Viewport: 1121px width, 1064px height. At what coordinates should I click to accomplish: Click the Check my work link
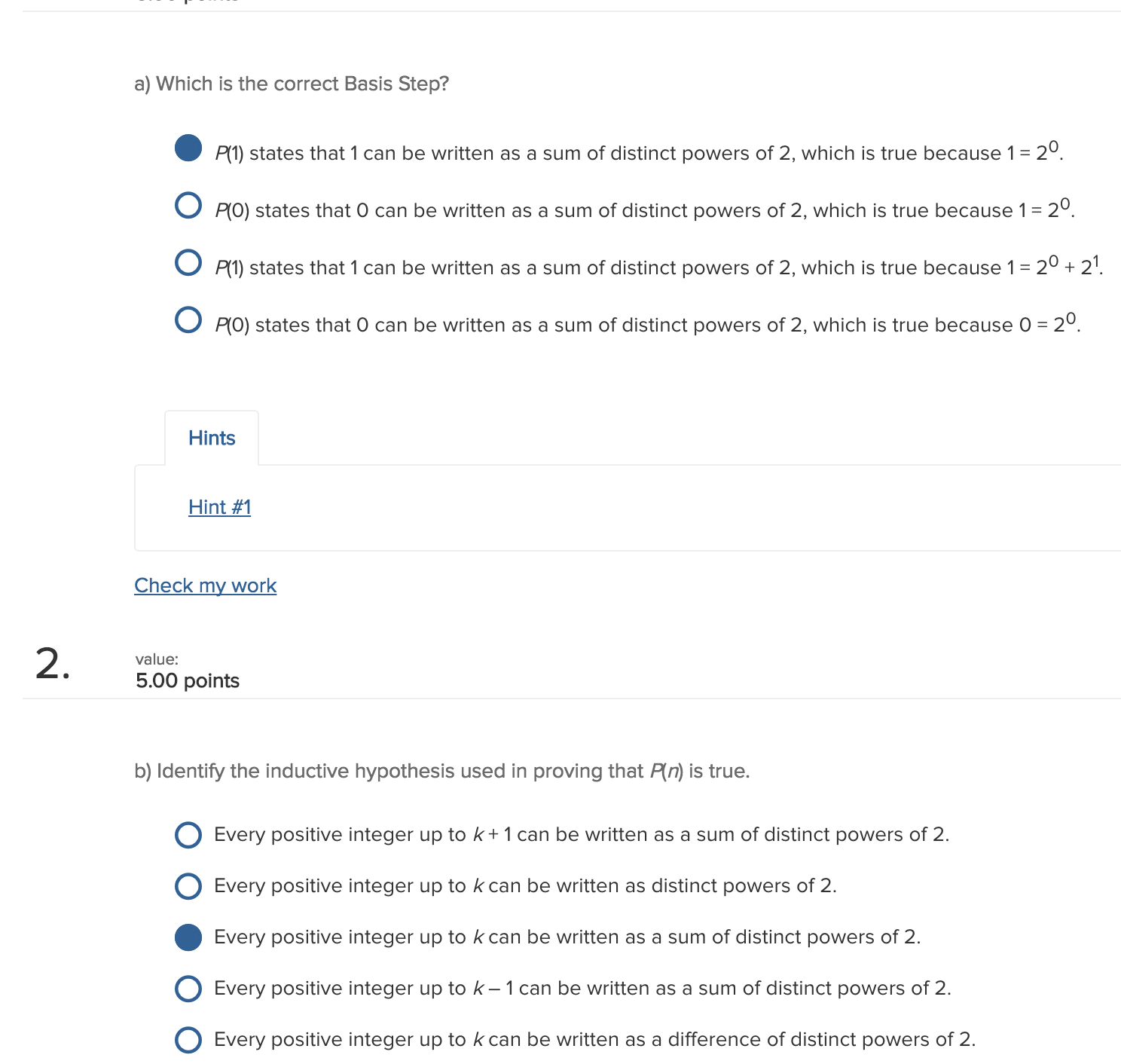[205, 586]
